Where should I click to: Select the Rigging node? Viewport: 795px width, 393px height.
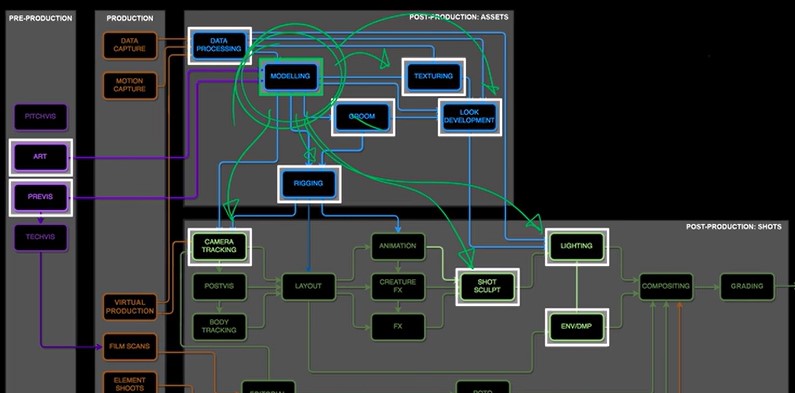[309, 184]
